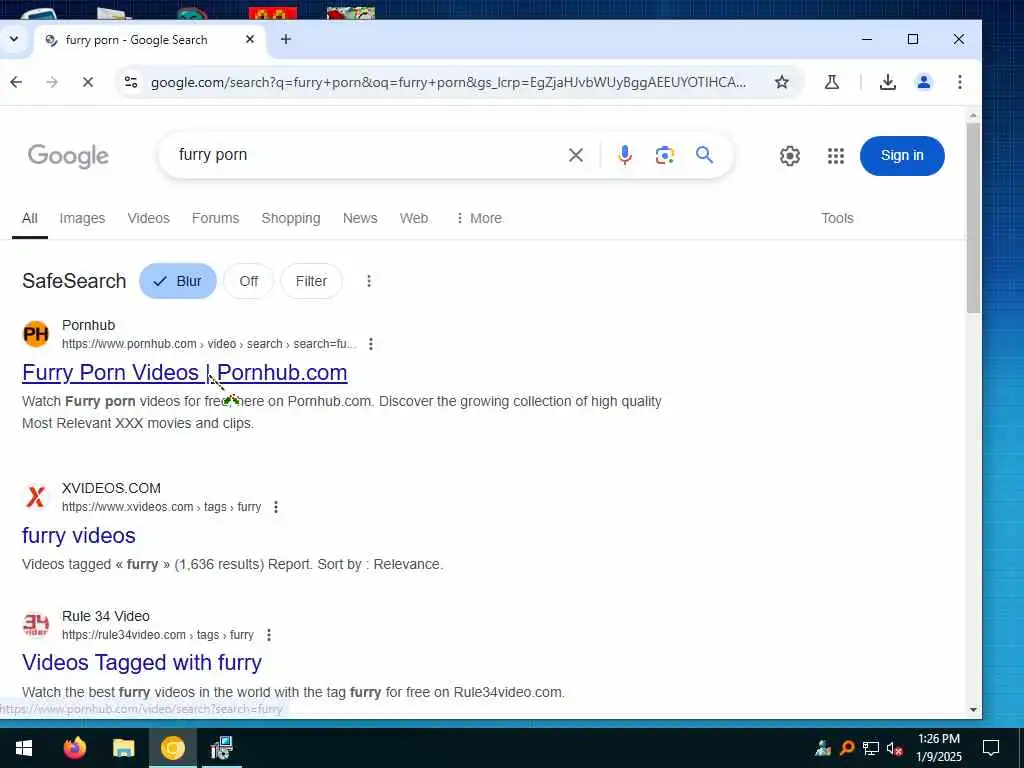Switch to the Videos tab
The height and width of the screenshot is (768, 1024).
pos(148,218)
